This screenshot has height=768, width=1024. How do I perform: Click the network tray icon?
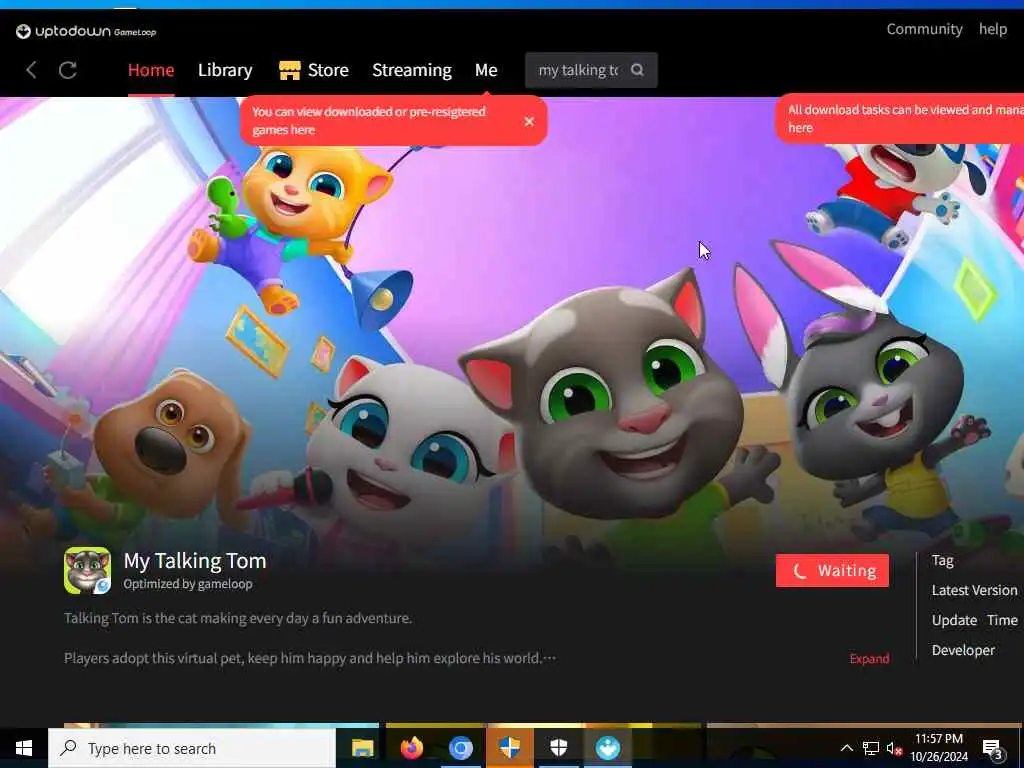871,748
